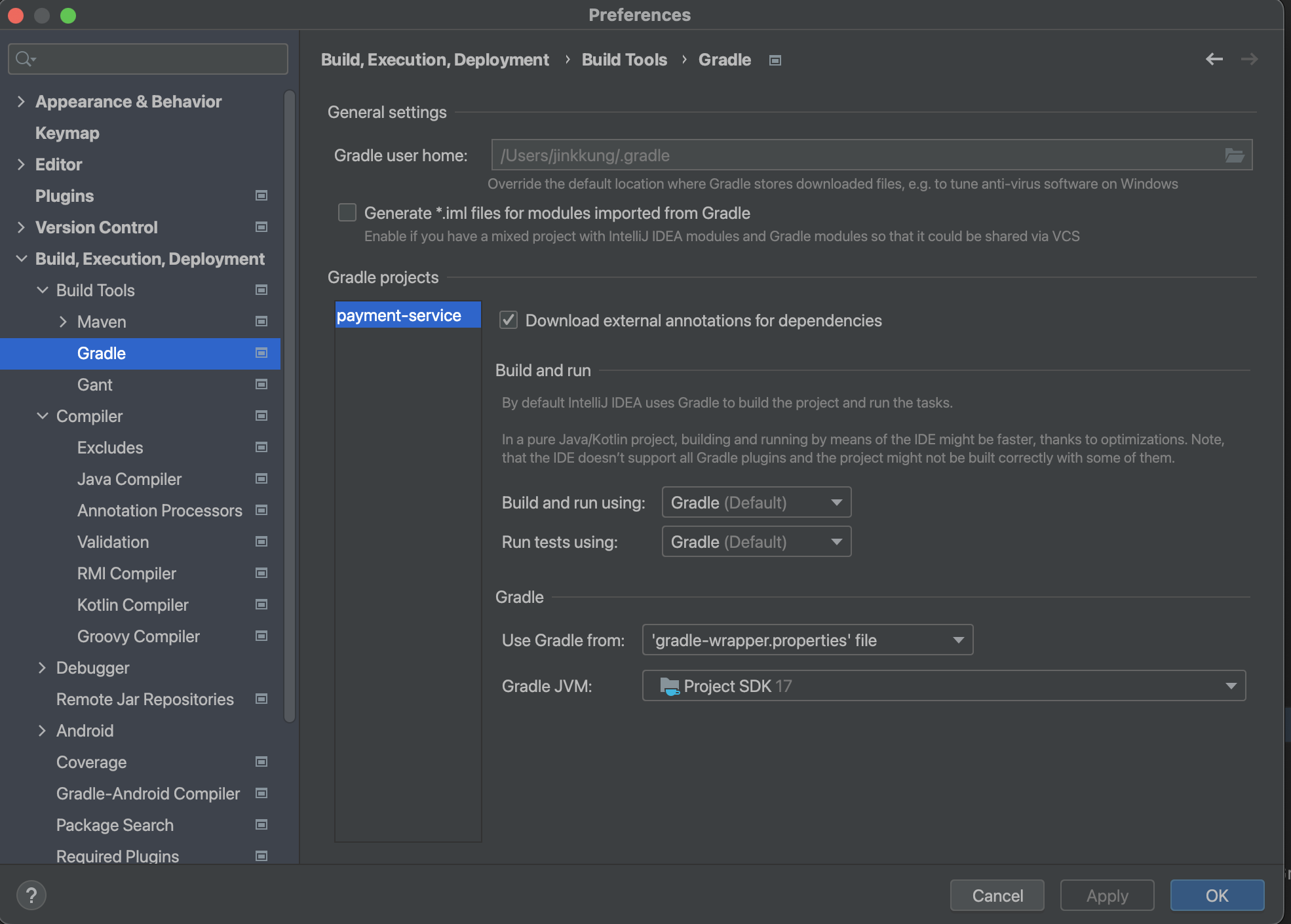Click the forward navigation arrow icon
This screenshot has height=924, width=1291.
click(1249, 59)
